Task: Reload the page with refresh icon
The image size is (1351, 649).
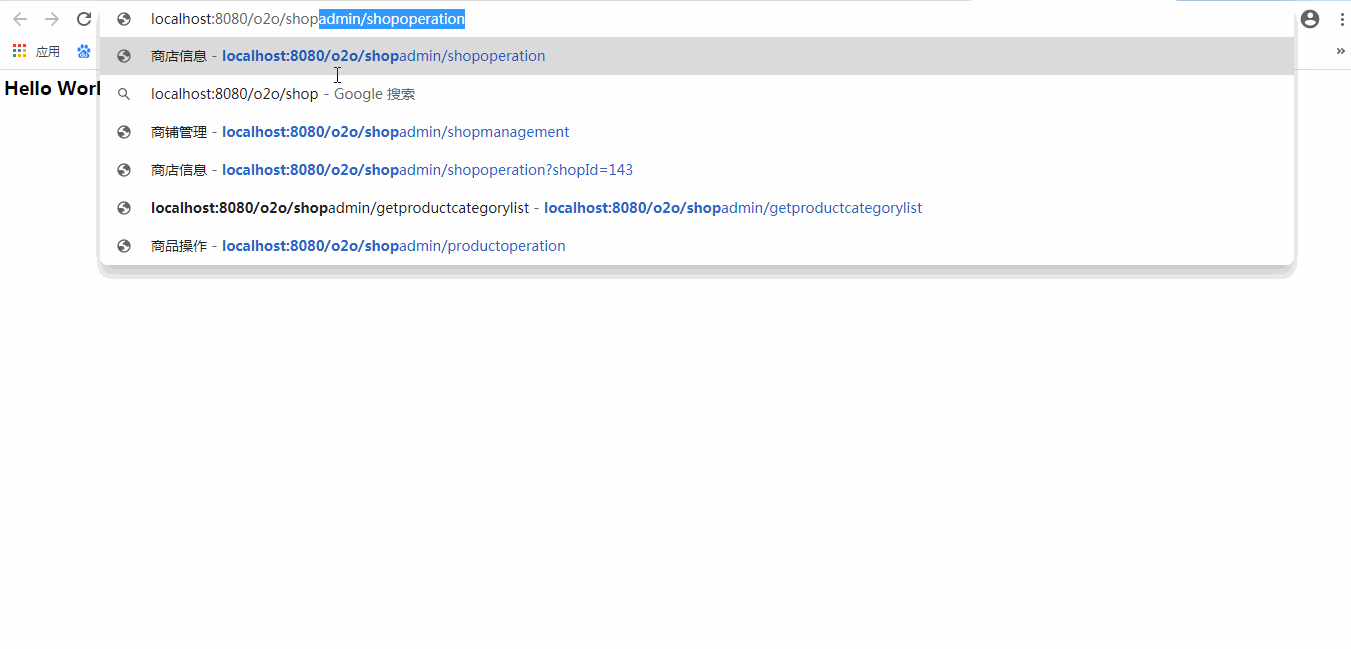Action: pos(84,19)
